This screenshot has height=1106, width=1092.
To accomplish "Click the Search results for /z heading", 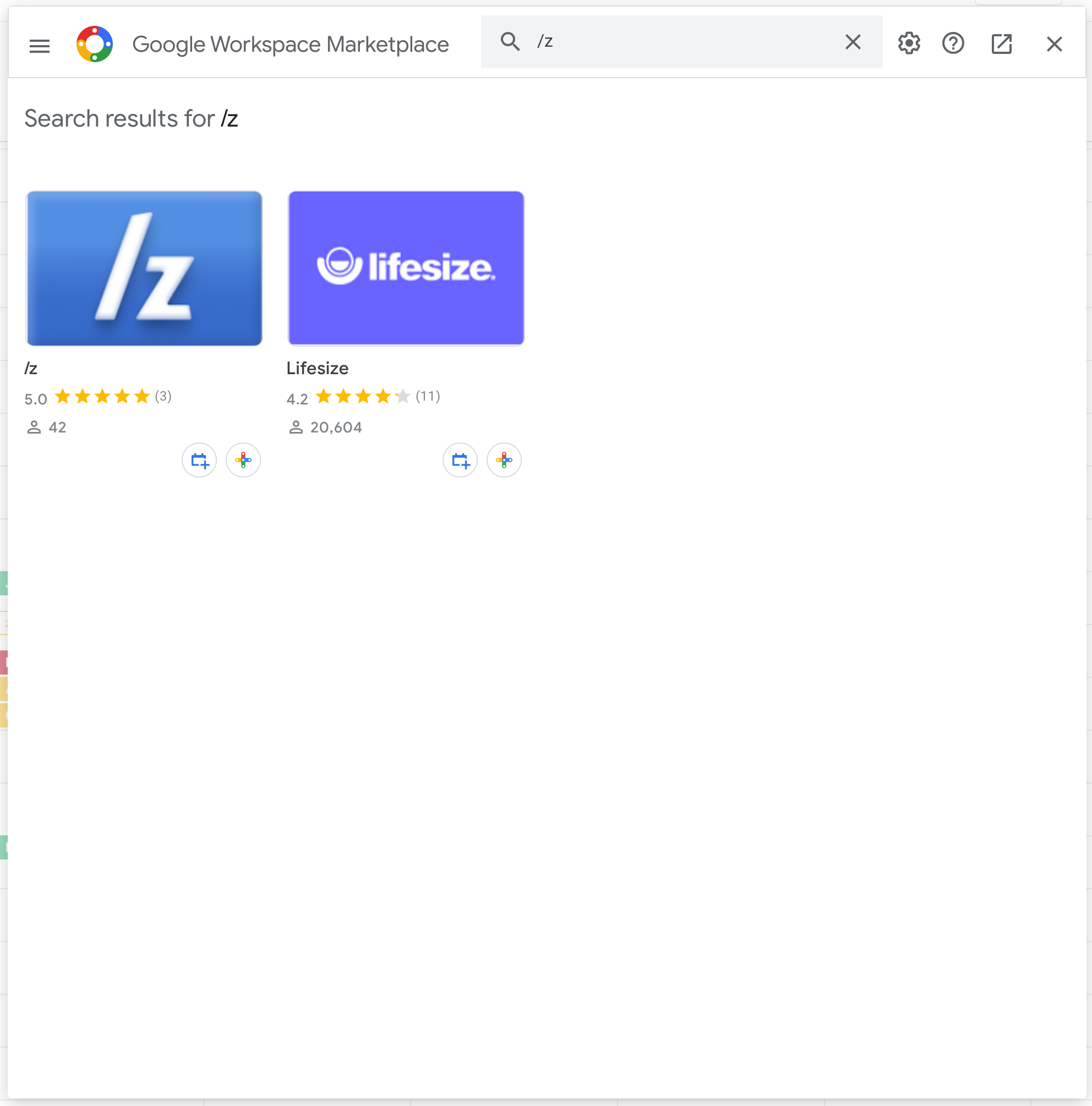I will [131, 119].
